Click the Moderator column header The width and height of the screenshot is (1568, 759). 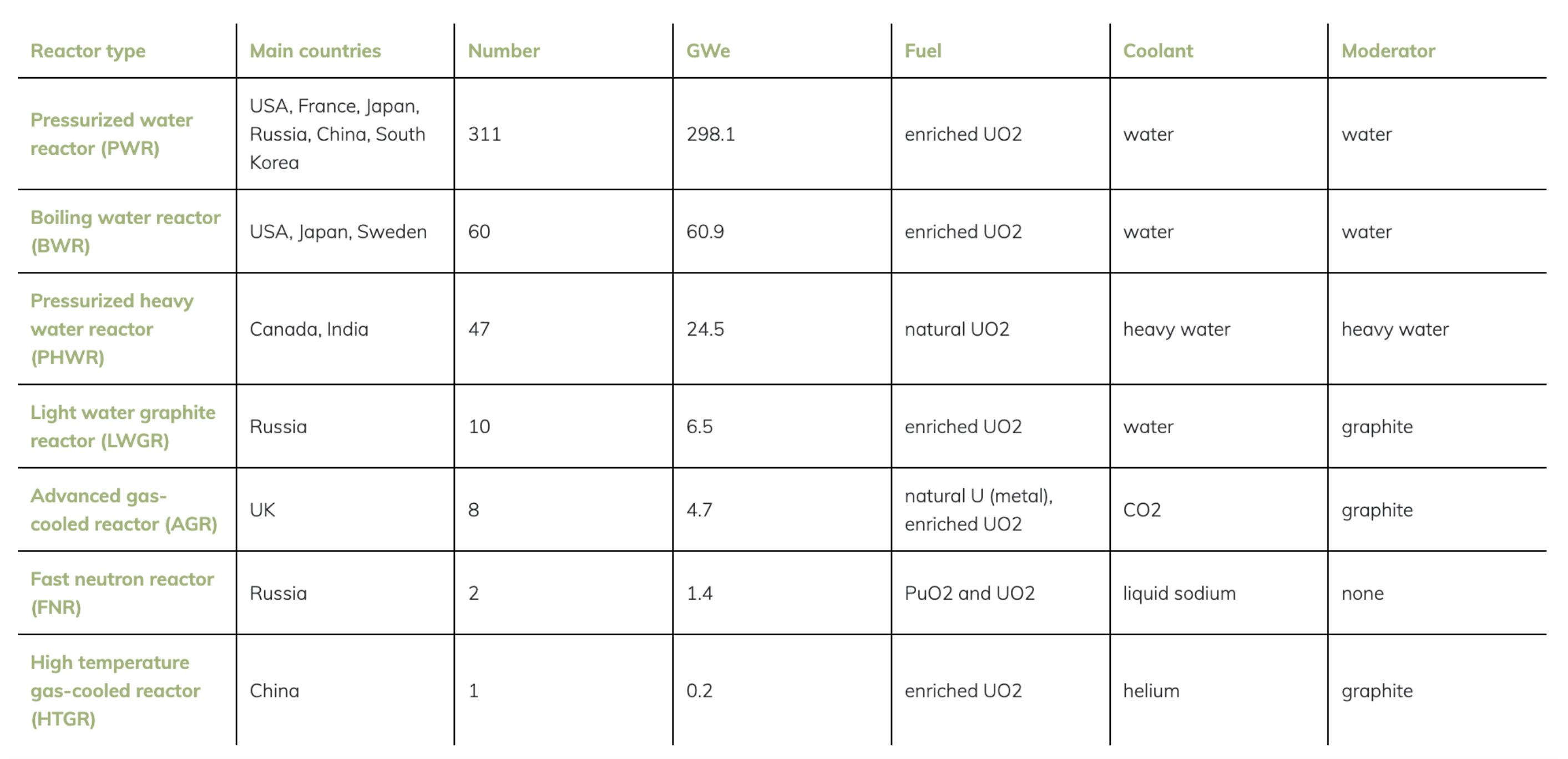(1388, 51)
